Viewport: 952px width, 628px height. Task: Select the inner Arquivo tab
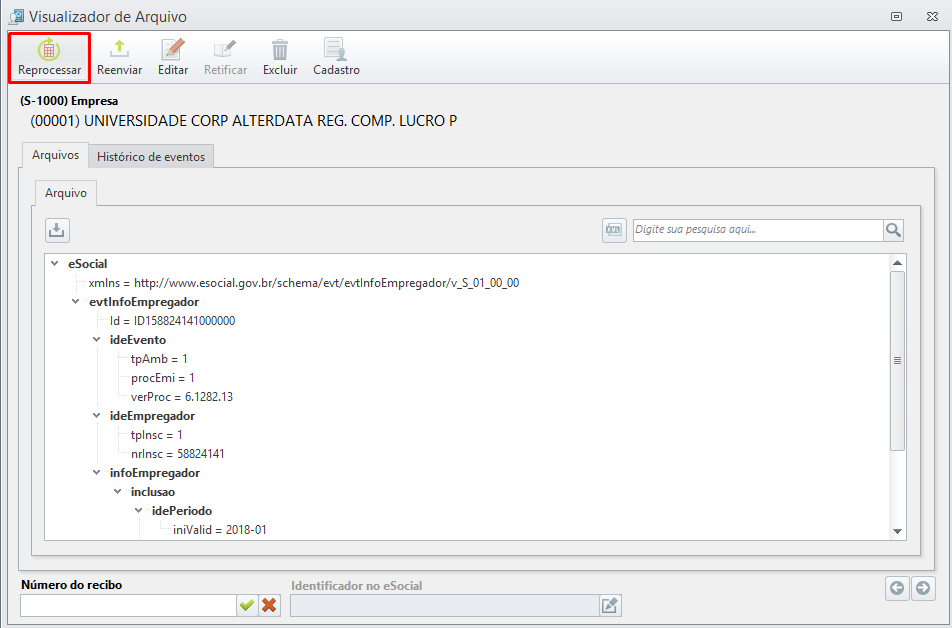click(x=66, y=193)
